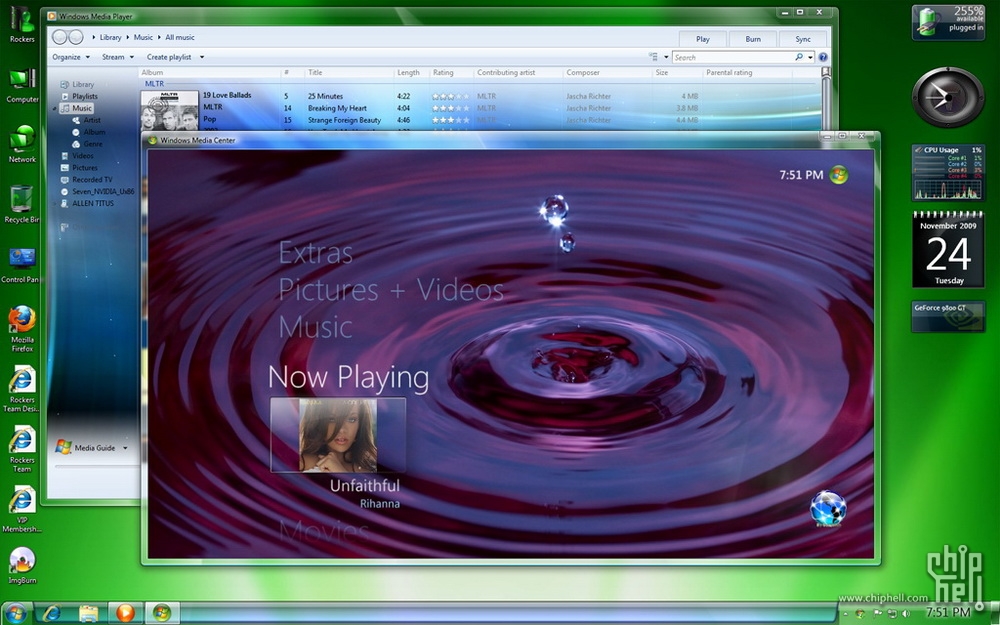Select Extras in Media Center menu
This screenshot has height=625, width=1000.
pos(316,253)
